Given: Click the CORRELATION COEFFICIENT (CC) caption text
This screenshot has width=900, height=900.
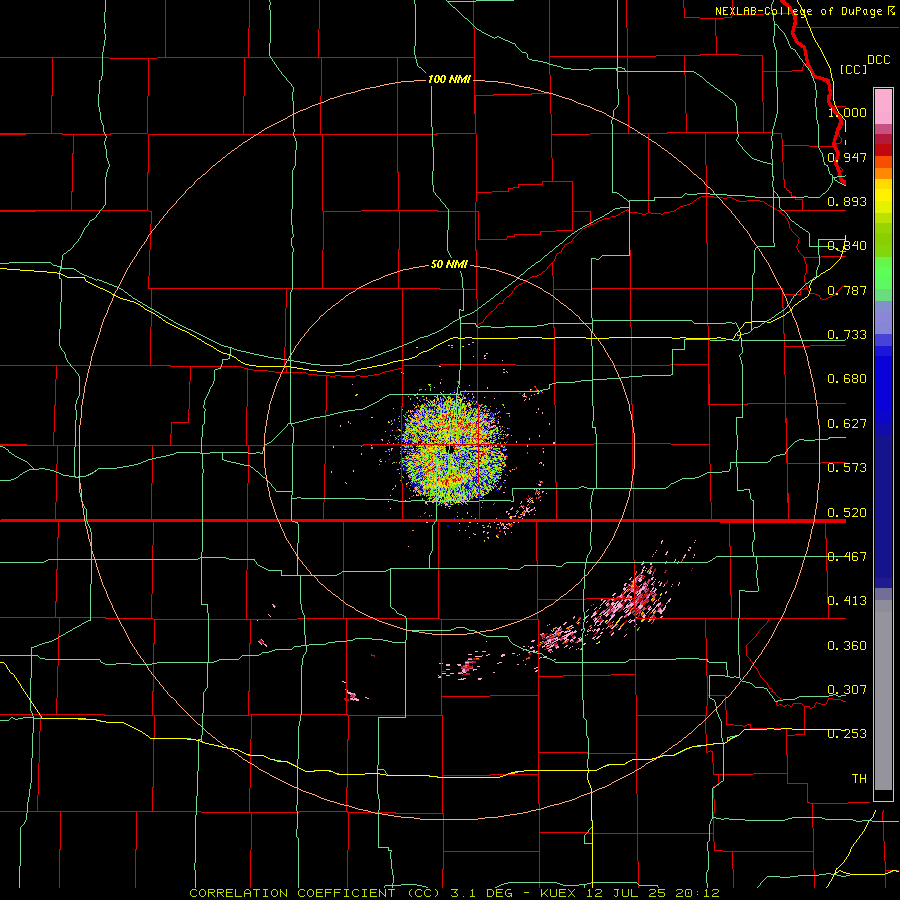Looking at the screenshot, I should (x=315, y=893).
